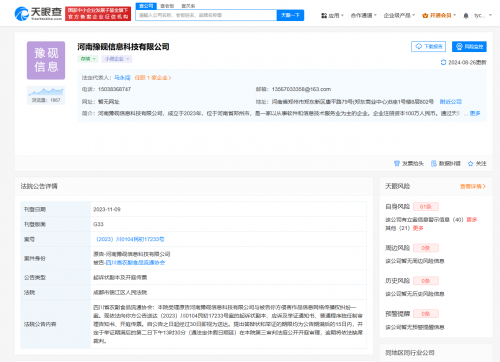Open the 应用 apps dropdown
Viewport: 500px width, 362px height.
332,15
